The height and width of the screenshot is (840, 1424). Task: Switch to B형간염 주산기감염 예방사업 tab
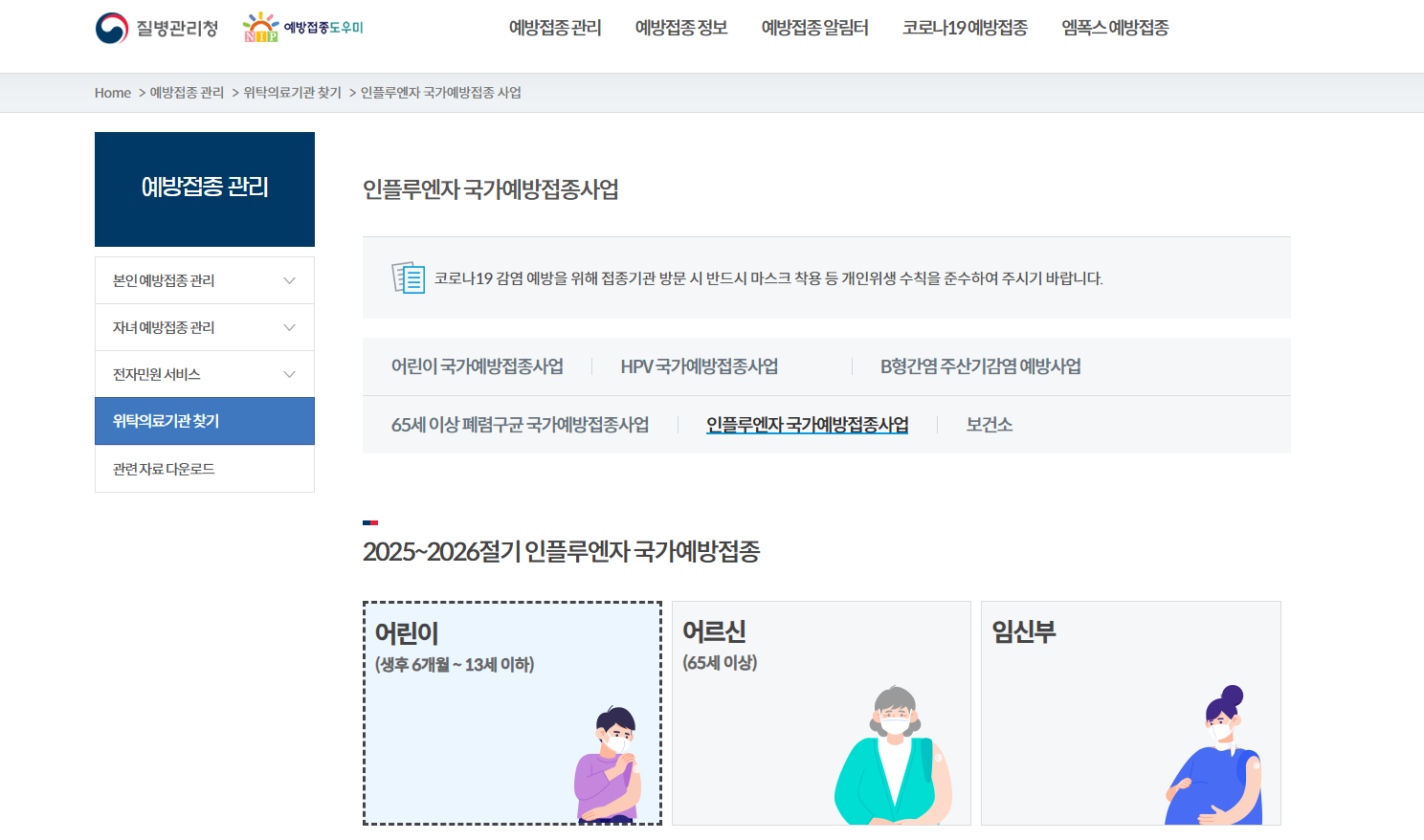981,366
